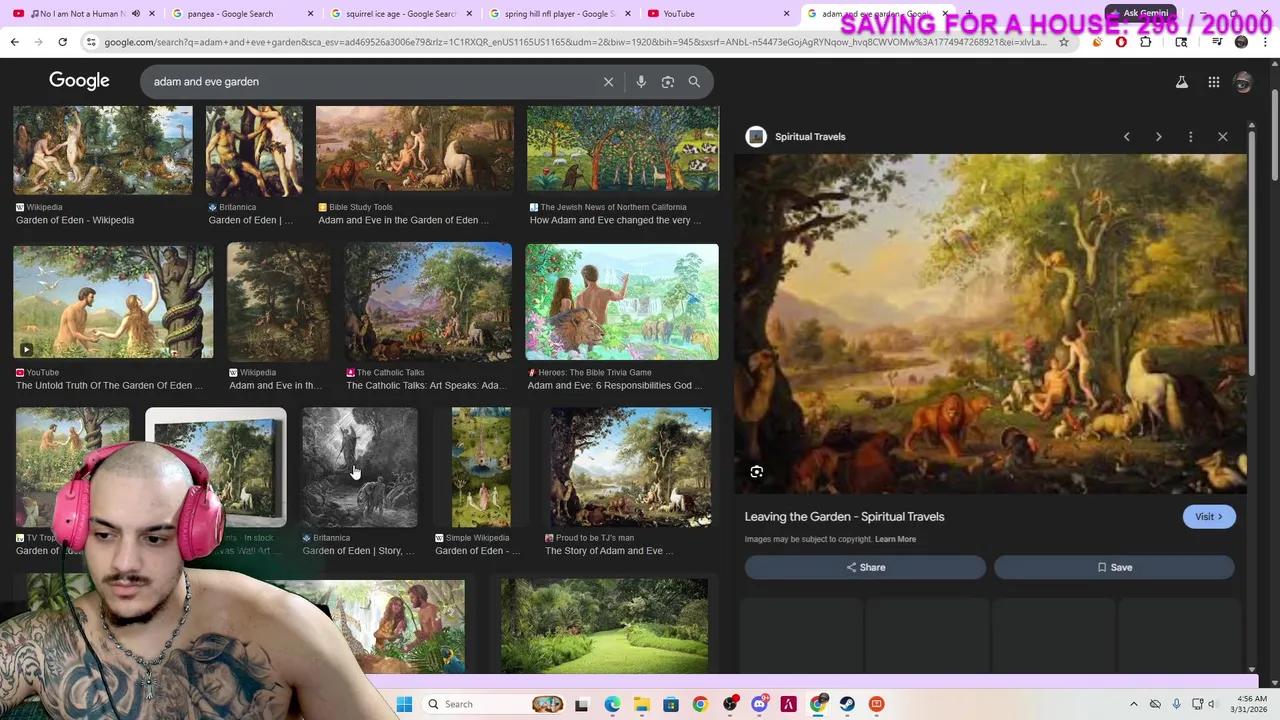
Task: Bookmark this page with the star icon
Action: 1063,42
